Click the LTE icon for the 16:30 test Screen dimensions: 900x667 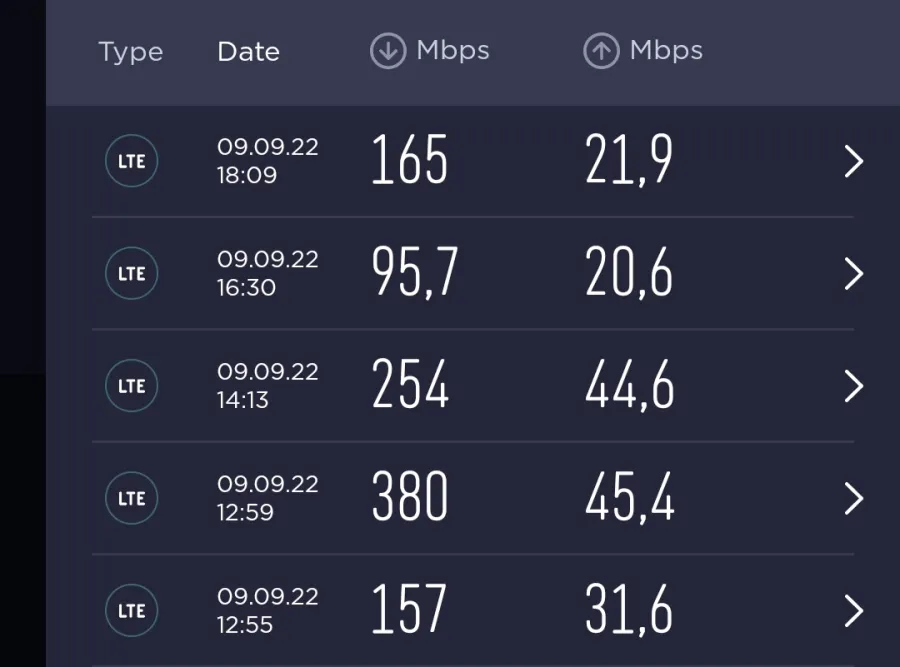(x=131, y=273)
